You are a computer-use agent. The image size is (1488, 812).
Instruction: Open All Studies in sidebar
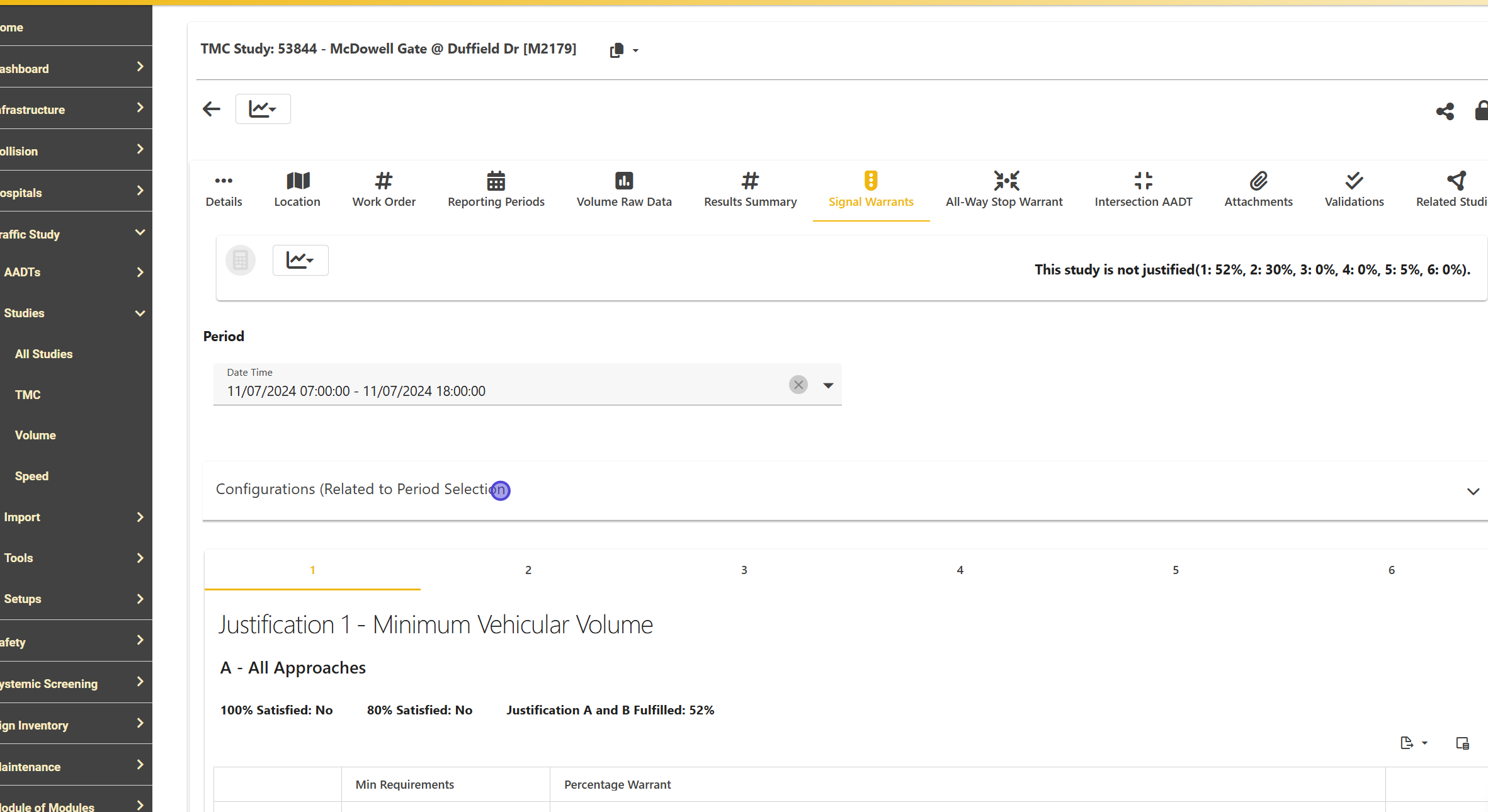point(44,354)
